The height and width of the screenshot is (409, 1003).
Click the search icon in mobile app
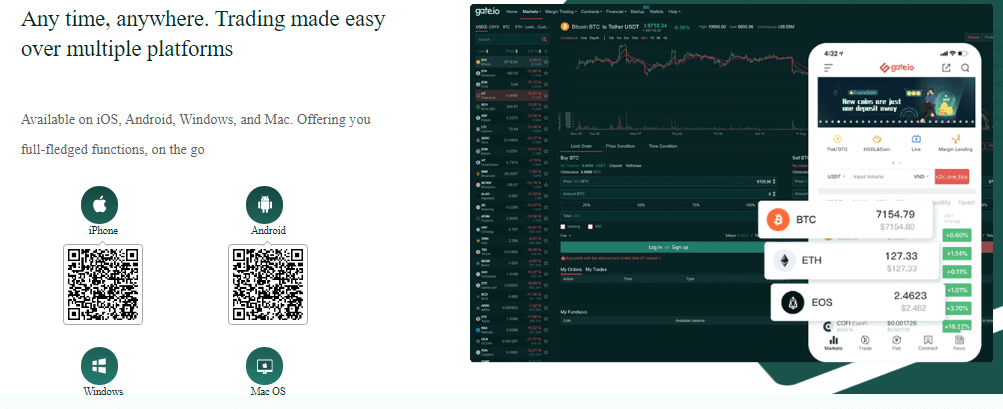tap(965, 68)
